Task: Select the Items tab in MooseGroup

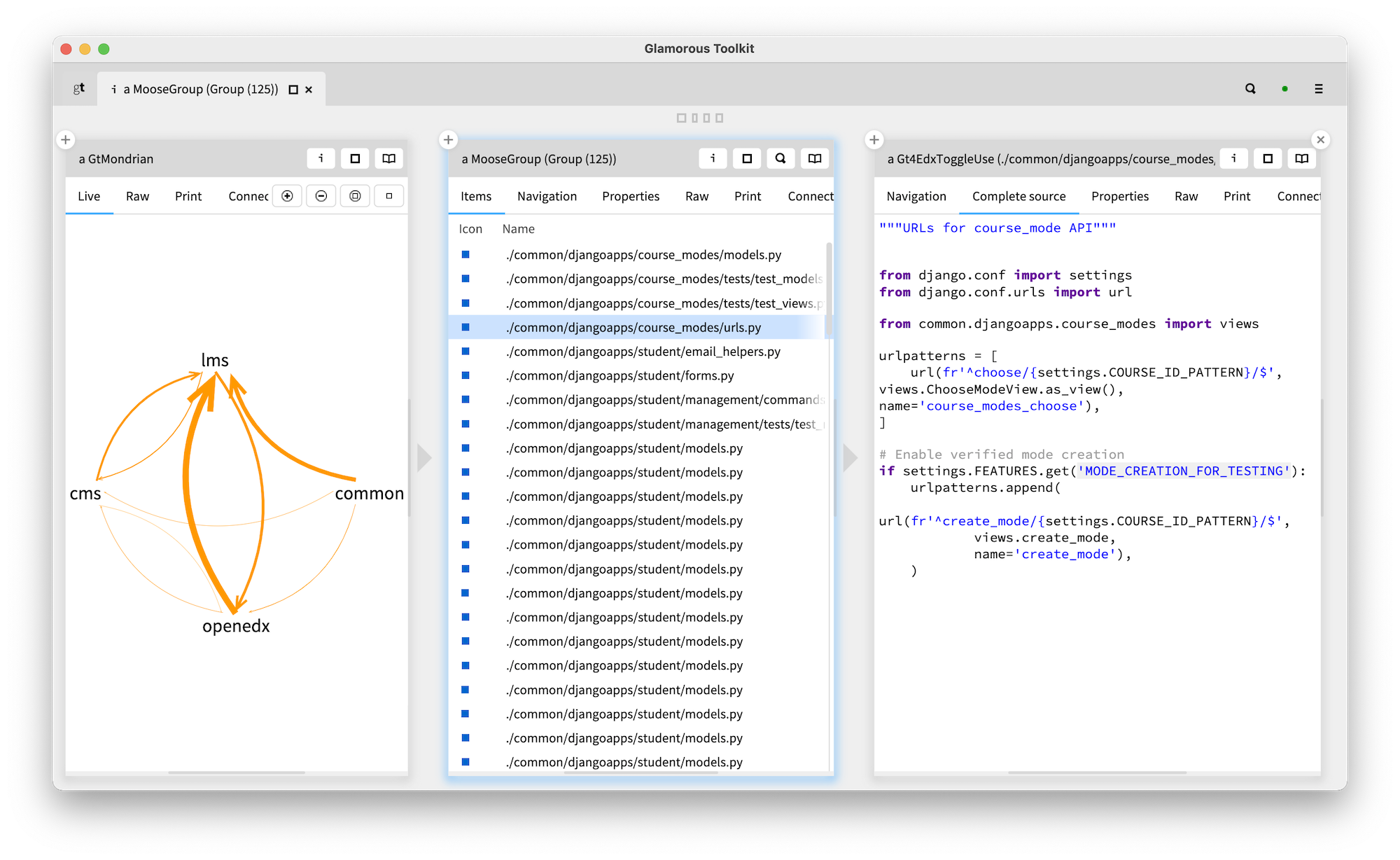Action: tap(476, 196)
